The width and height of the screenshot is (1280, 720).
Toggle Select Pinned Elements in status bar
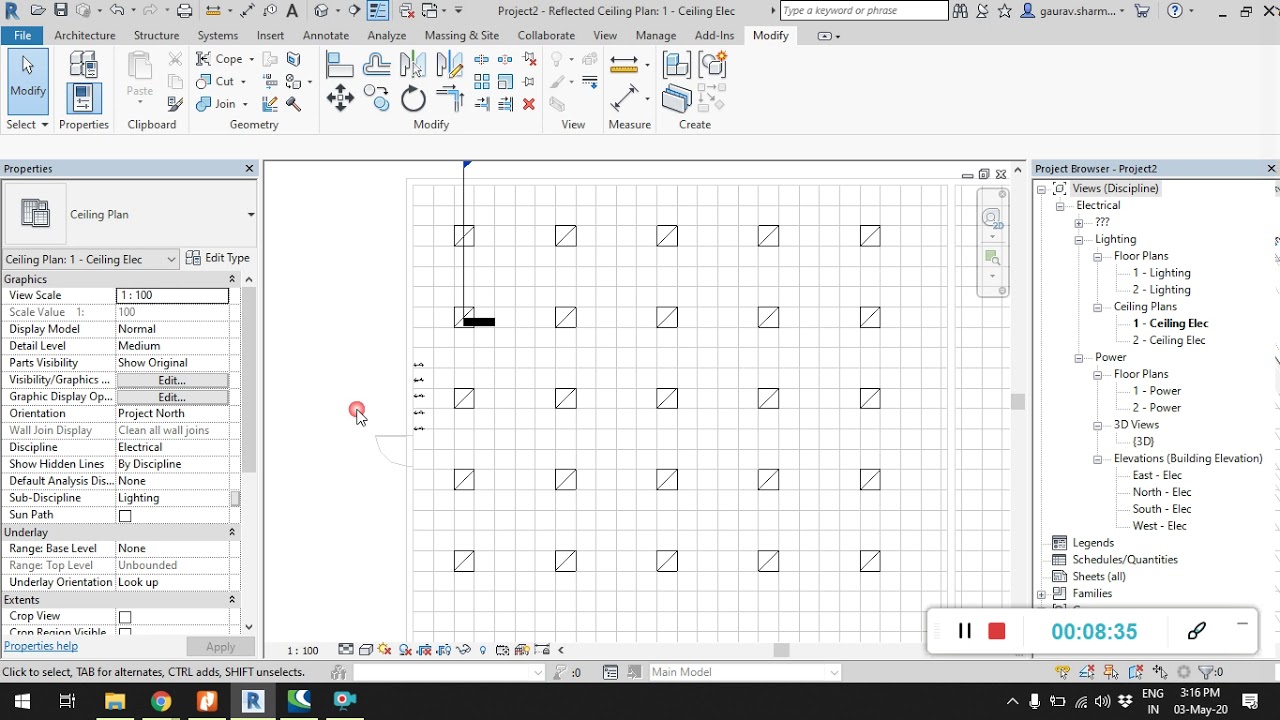[1111, 672]
